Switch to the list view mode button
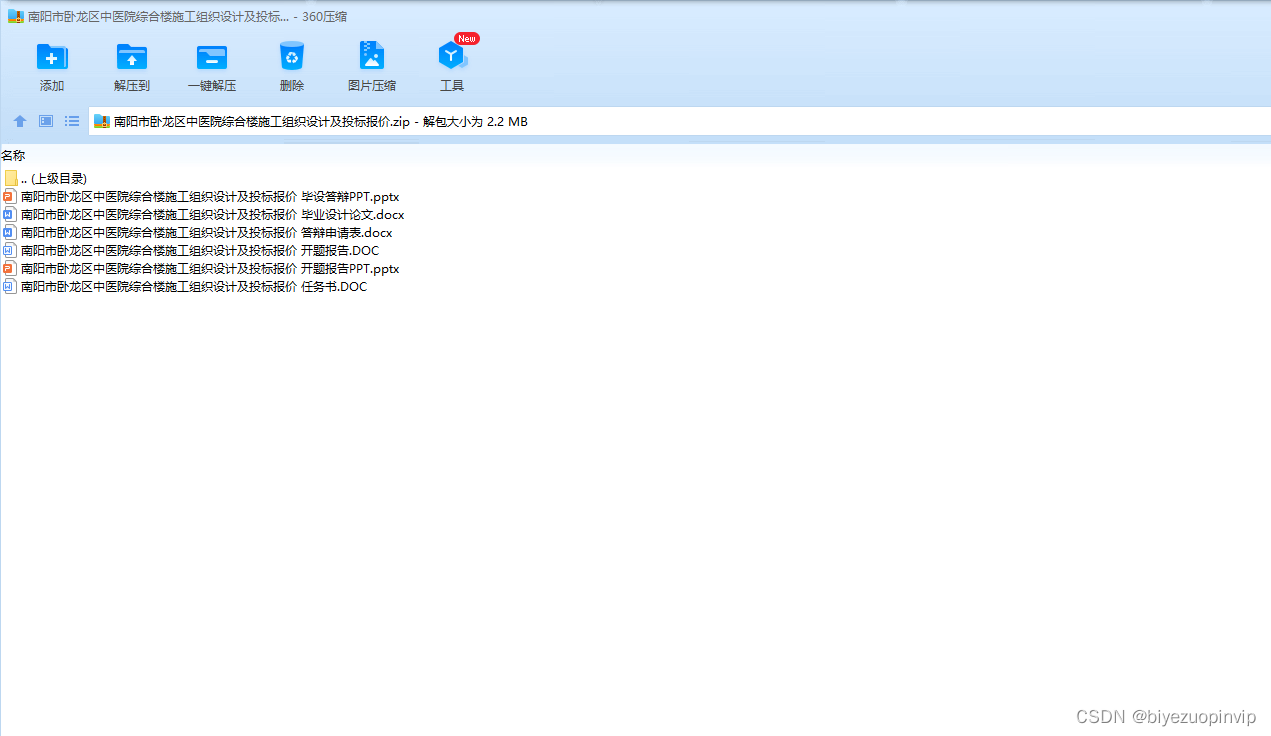The height and width of the screenshot is (736, 1271). [x=72, y=121]
